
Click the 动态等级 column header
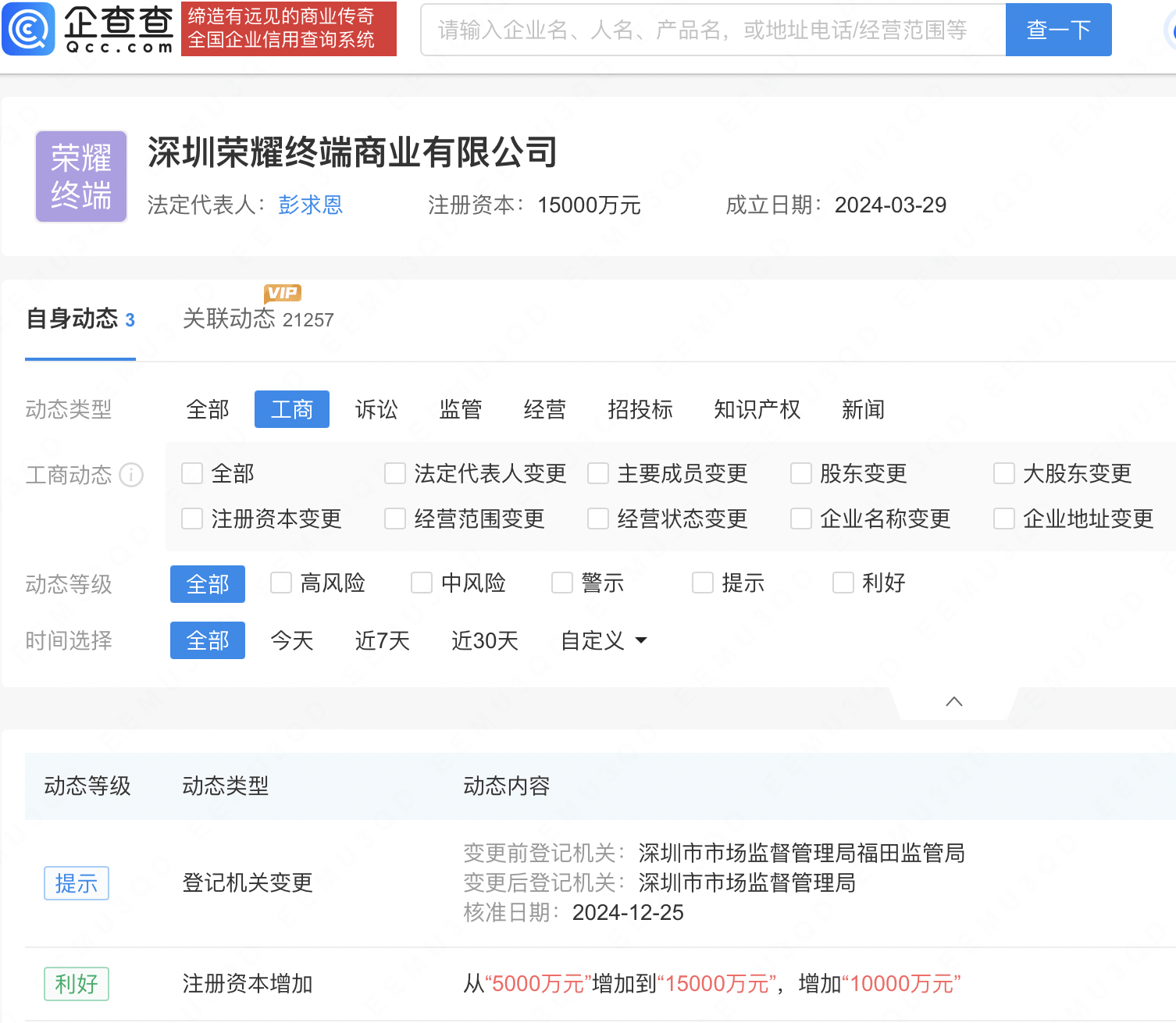pos(87,786)
